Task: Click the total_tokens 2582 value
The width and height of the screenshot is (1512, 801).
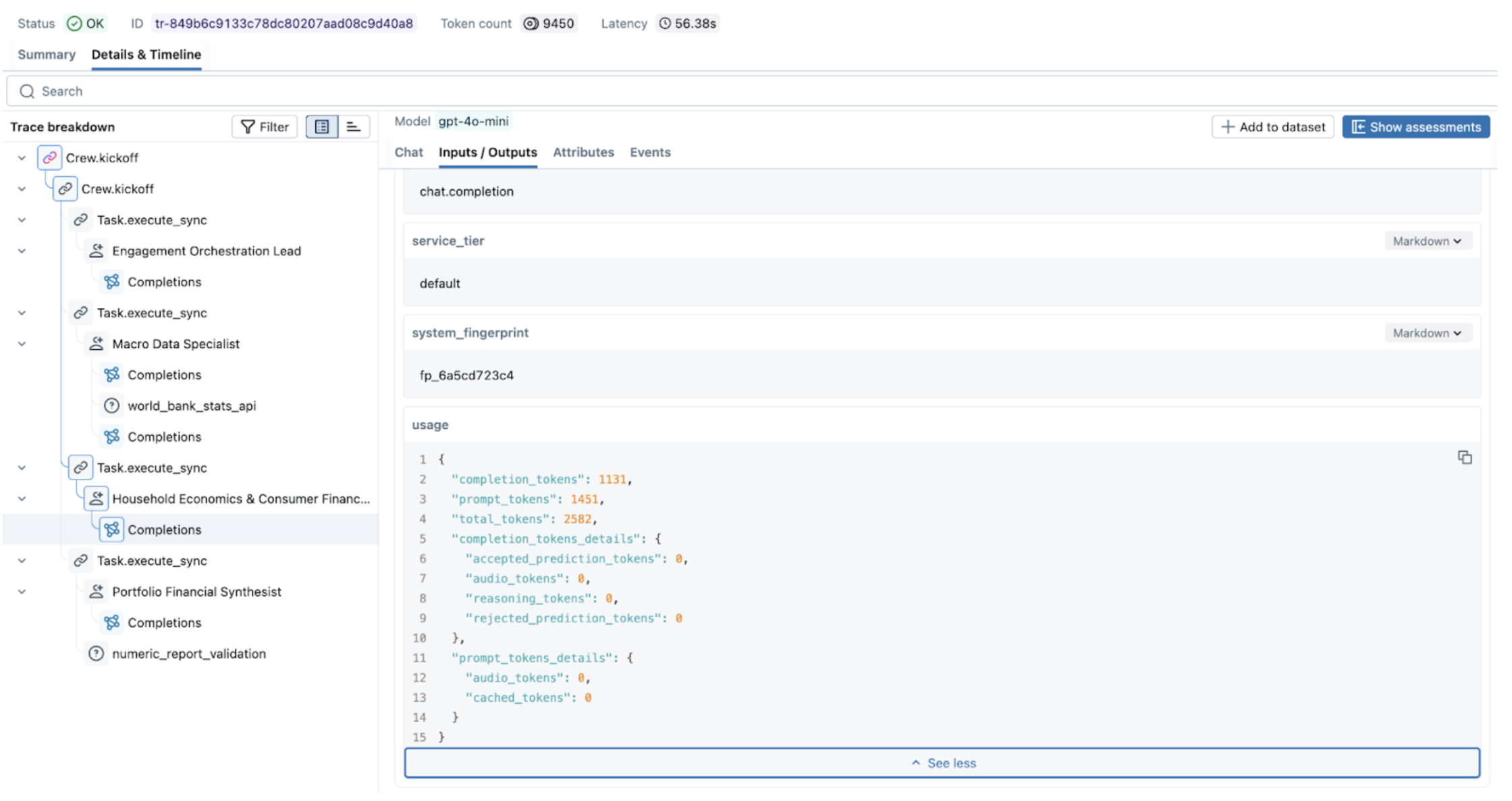Action: click(x=577, y=519)
